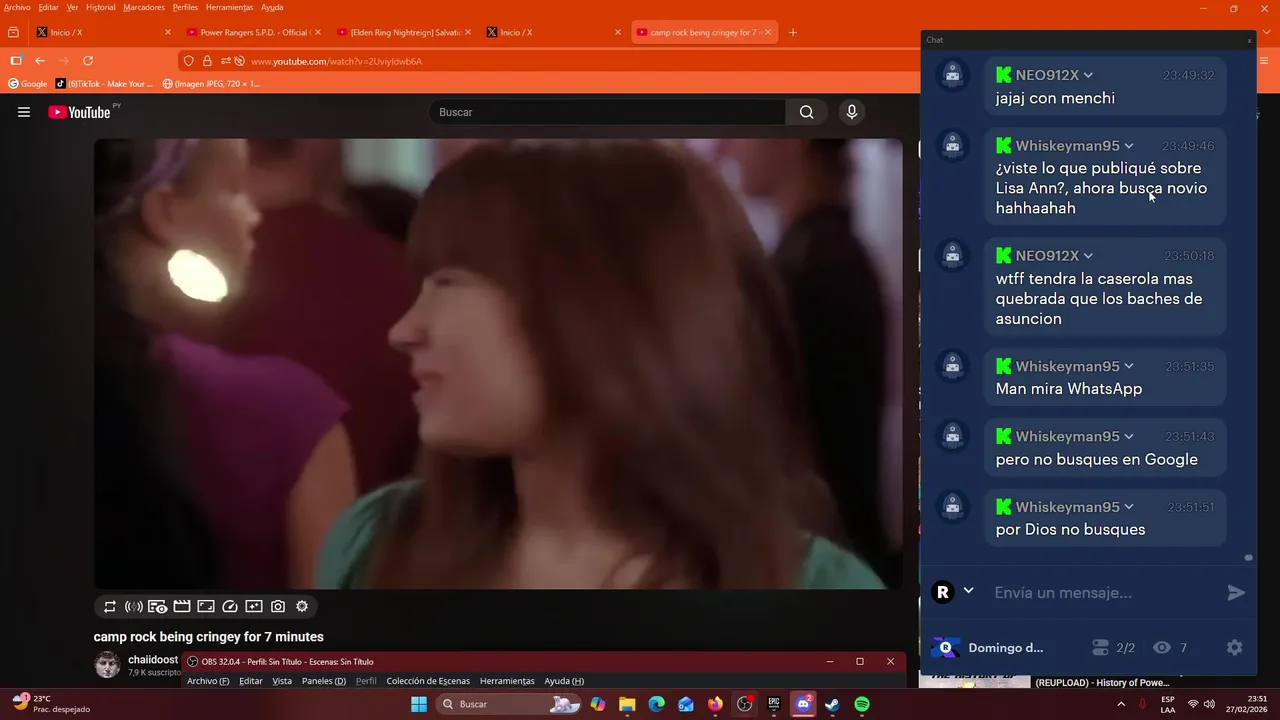Image resolution: width=1280 pixels, height=720 pixels.
Task: Open the Google bookmark
Action: [x=28, y=84]
